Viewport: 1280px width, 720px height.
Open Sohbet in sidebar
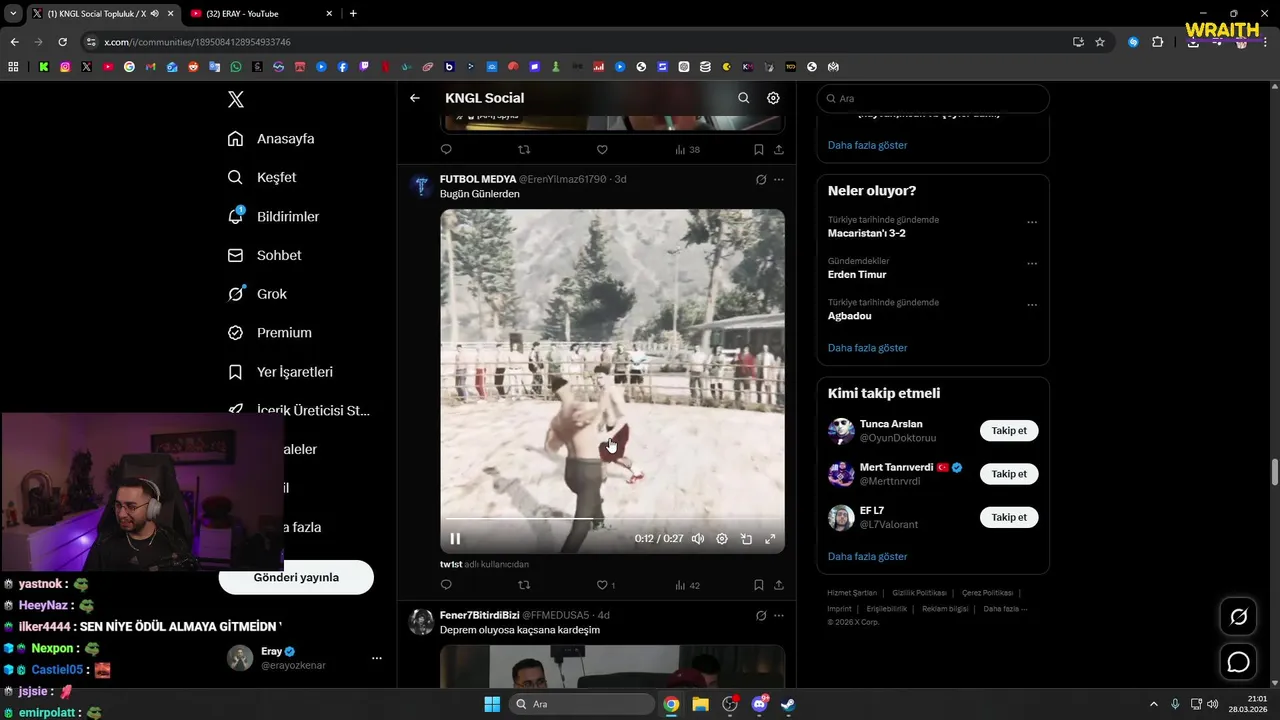pos(264,255)
